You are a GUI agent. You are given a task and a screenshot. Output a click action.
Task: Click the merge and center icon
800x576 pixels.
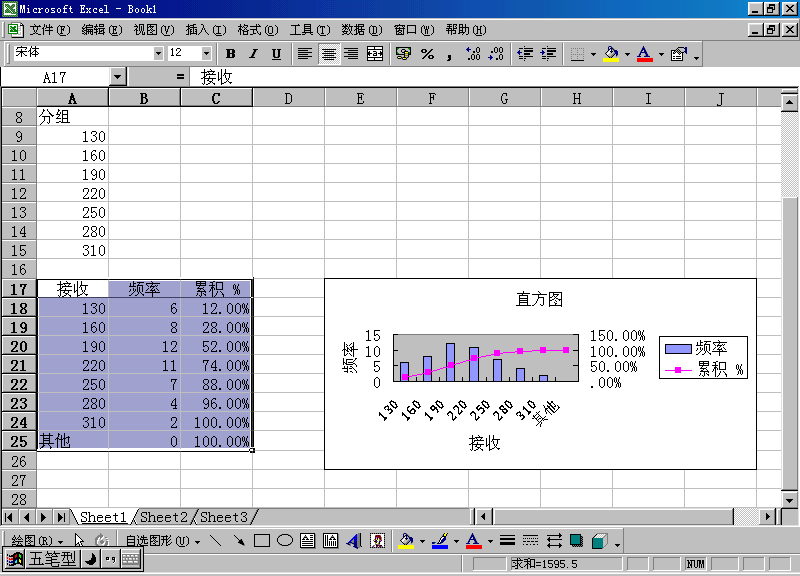(375, 54)
